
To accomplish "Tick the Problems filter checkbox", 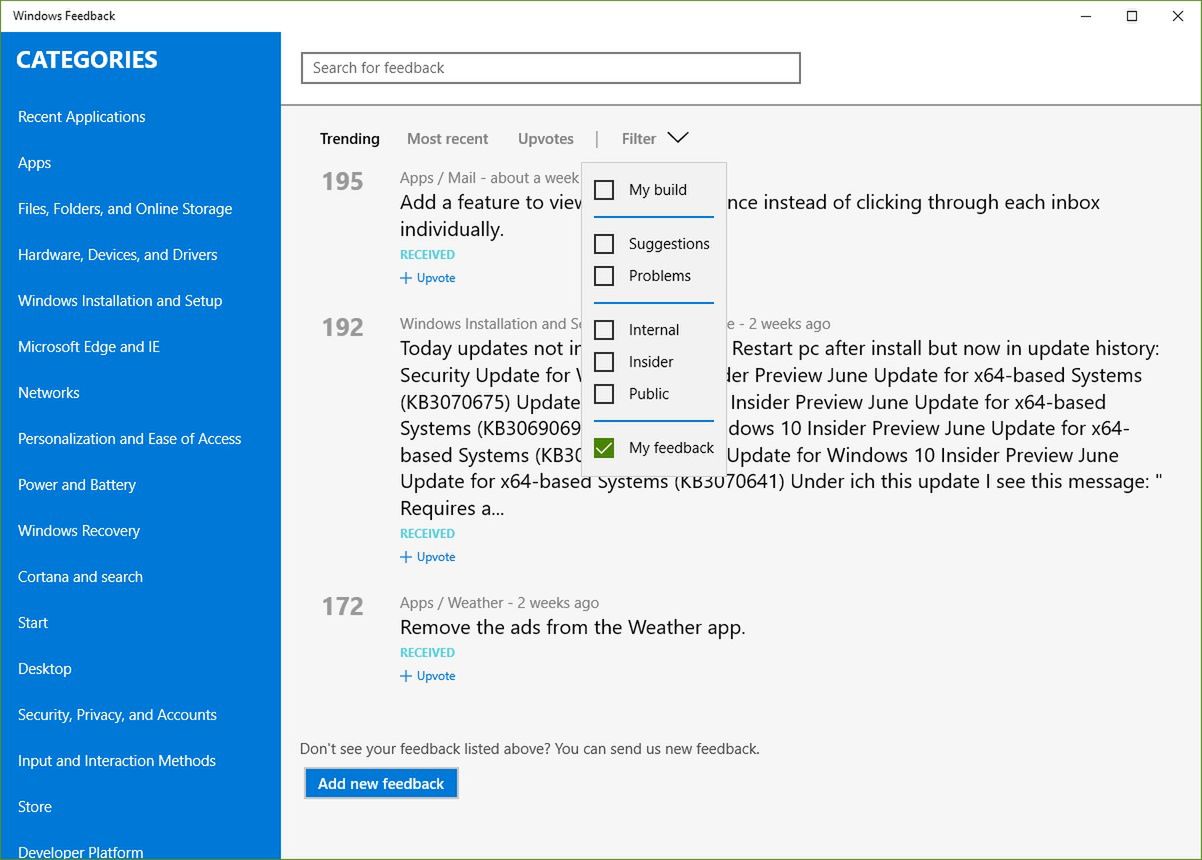I will [604, 275].
